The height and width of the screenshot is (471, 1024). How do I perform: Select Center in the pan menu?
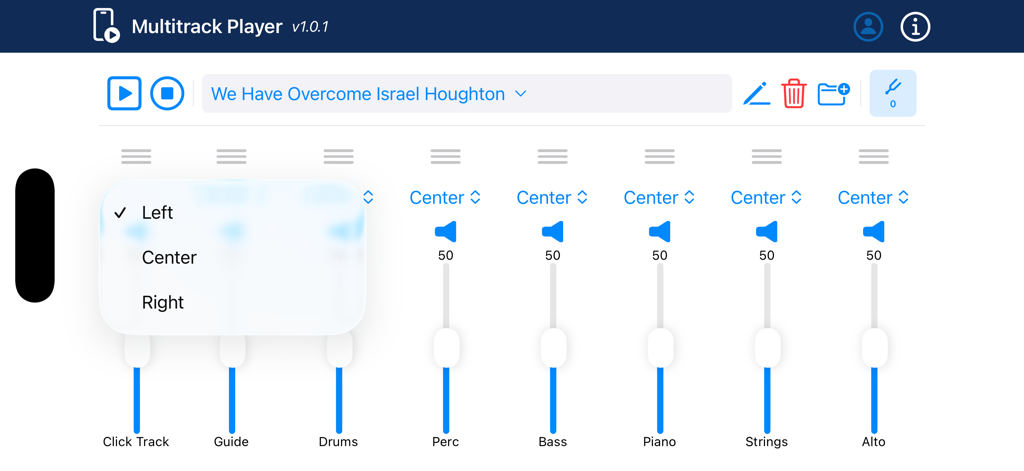pos(169,257)
